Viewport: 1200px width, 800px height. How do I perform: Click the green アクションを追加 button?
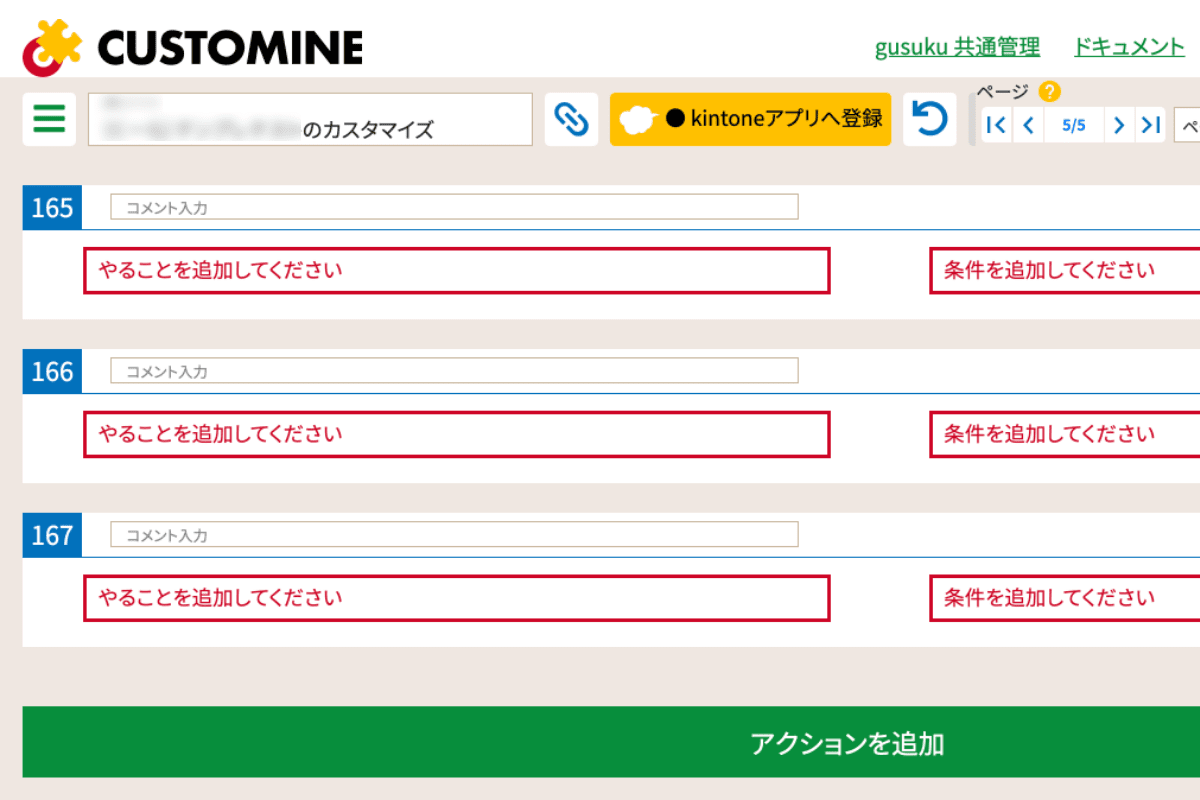848,742
